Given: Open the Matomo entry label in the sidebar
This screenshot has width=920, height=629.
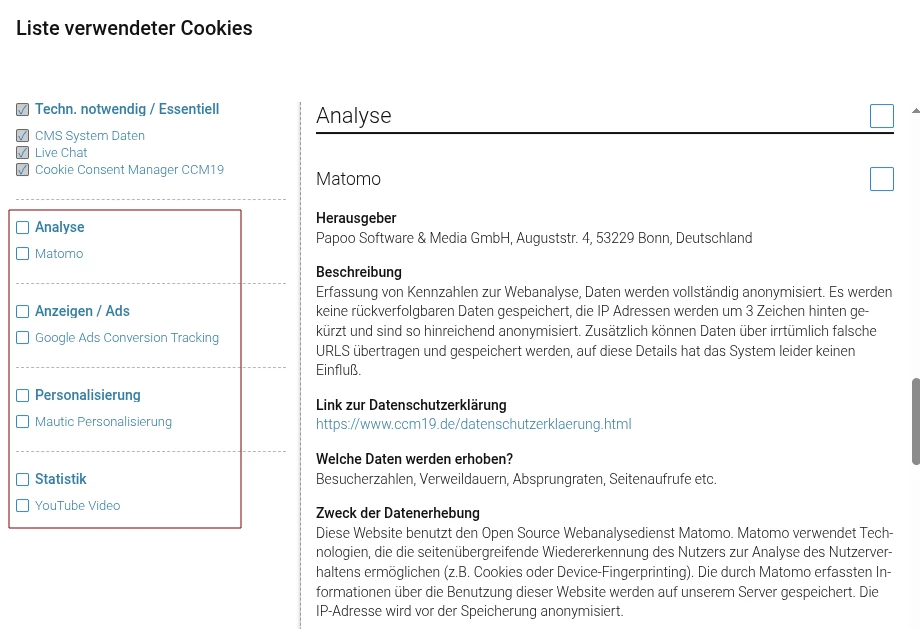Looking at the screenshot, I should coord(59,254).
